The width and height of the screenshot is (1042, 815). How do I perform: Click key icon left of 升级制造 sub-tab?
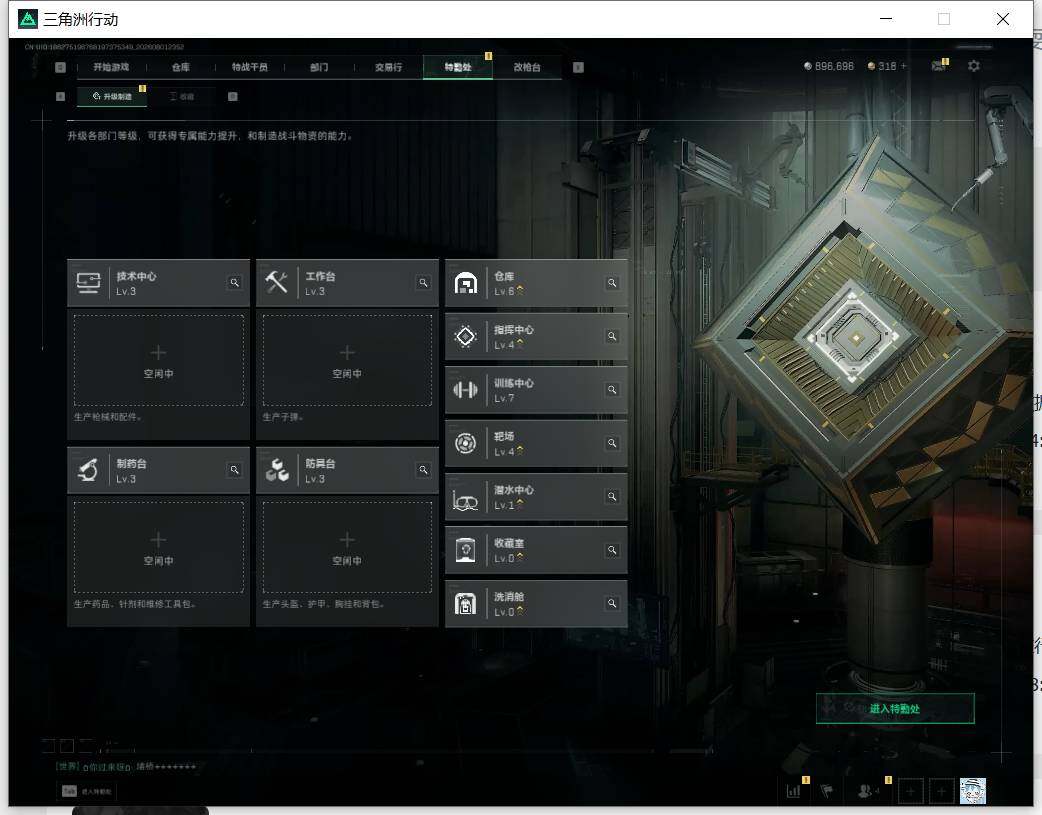[x=60, y=96]
